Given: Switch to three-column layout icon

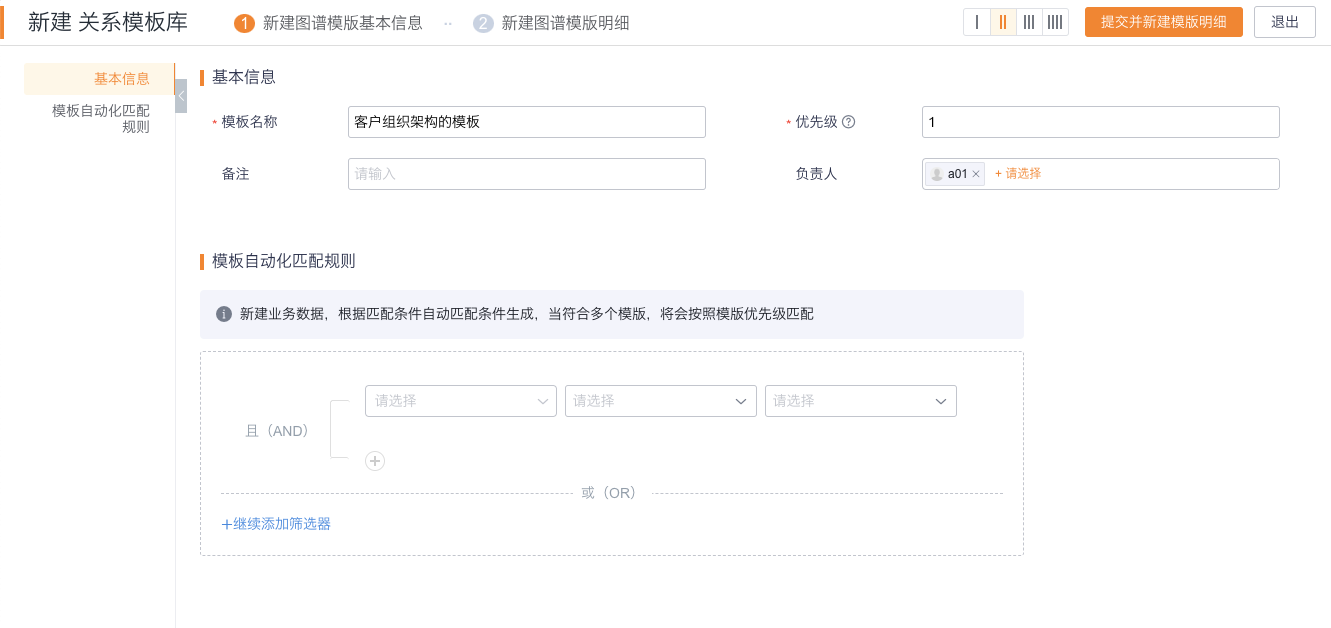Looking at the screenshot, I should click(1029, 22).
